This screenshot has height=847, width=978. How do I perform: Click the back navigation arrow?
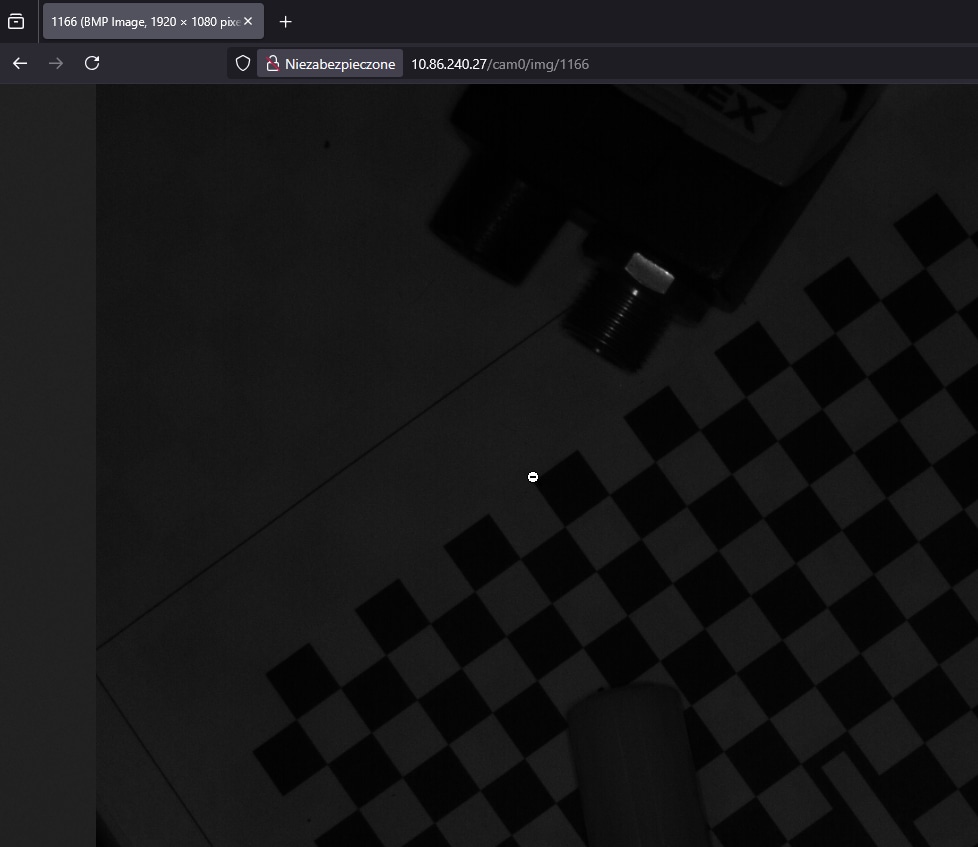point(20,63)
